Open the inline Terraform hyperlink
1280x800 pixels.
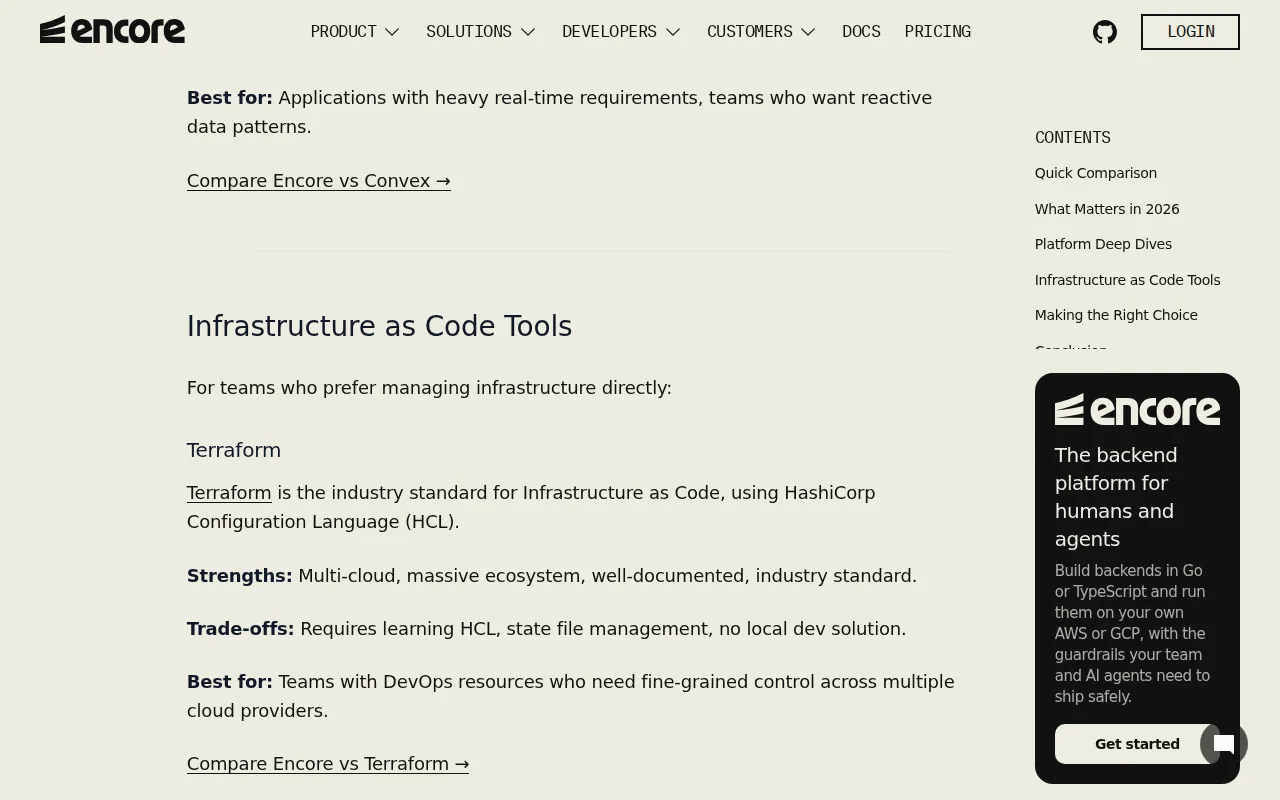pyautogui.click(x=229, y=493)
